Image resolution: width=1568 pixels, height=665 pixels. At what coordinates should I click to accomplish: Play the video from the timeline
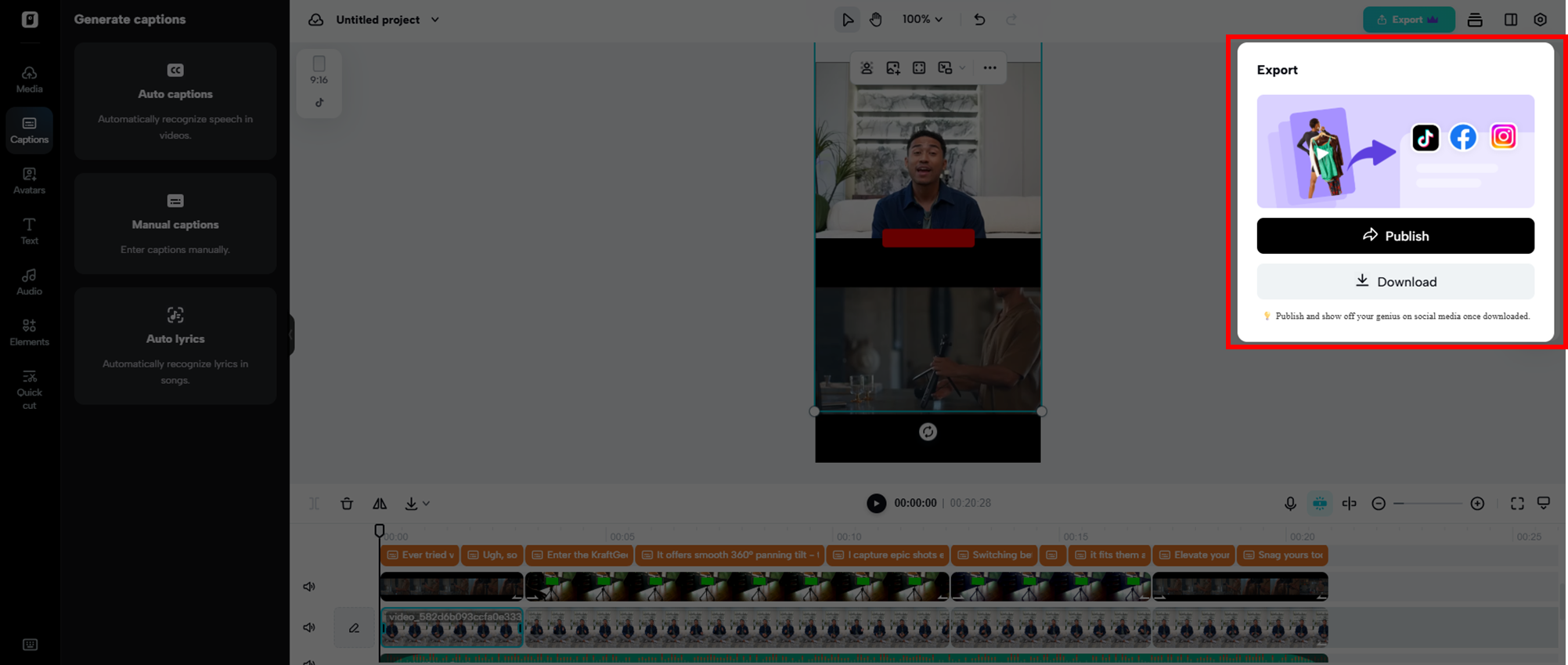876,503
